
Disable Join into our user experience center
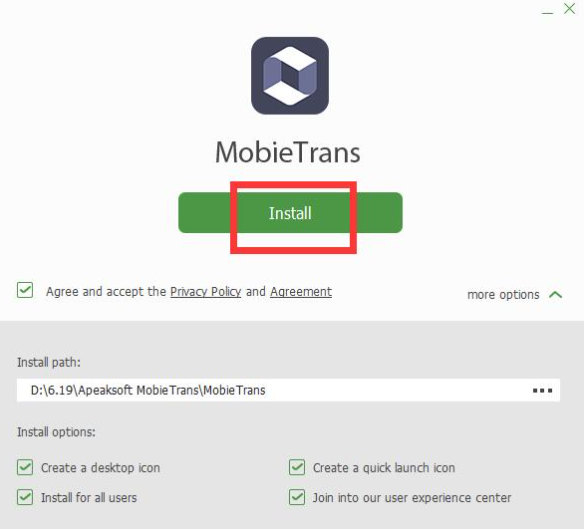point(297,497)
